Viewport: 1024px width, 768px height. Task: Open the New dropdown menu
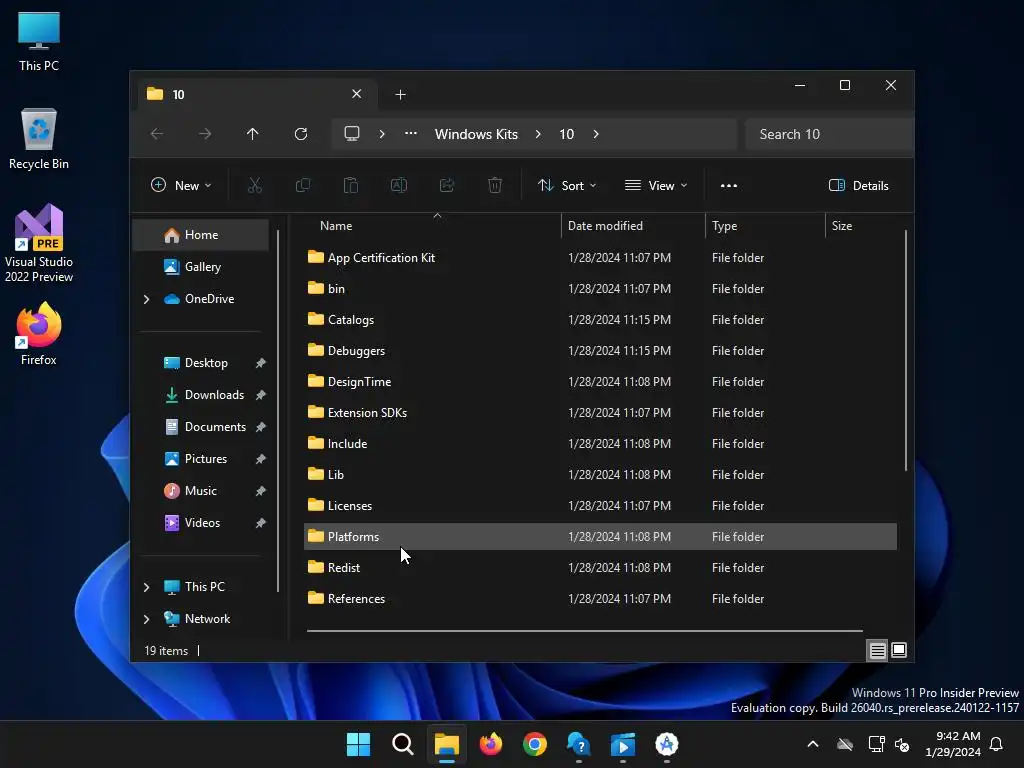click(181, 185)
